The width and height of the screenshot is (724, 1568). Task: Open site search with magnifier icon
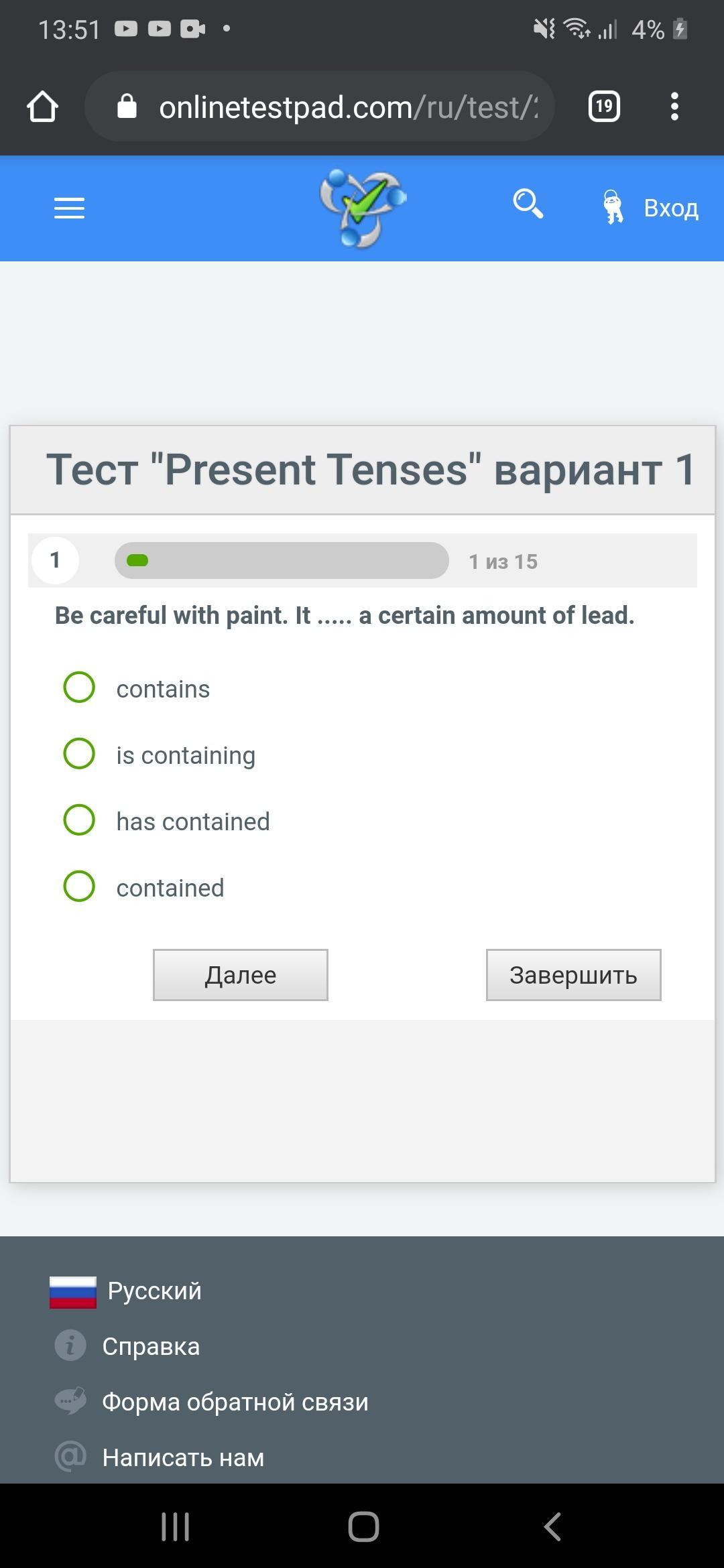pos(528,204)
